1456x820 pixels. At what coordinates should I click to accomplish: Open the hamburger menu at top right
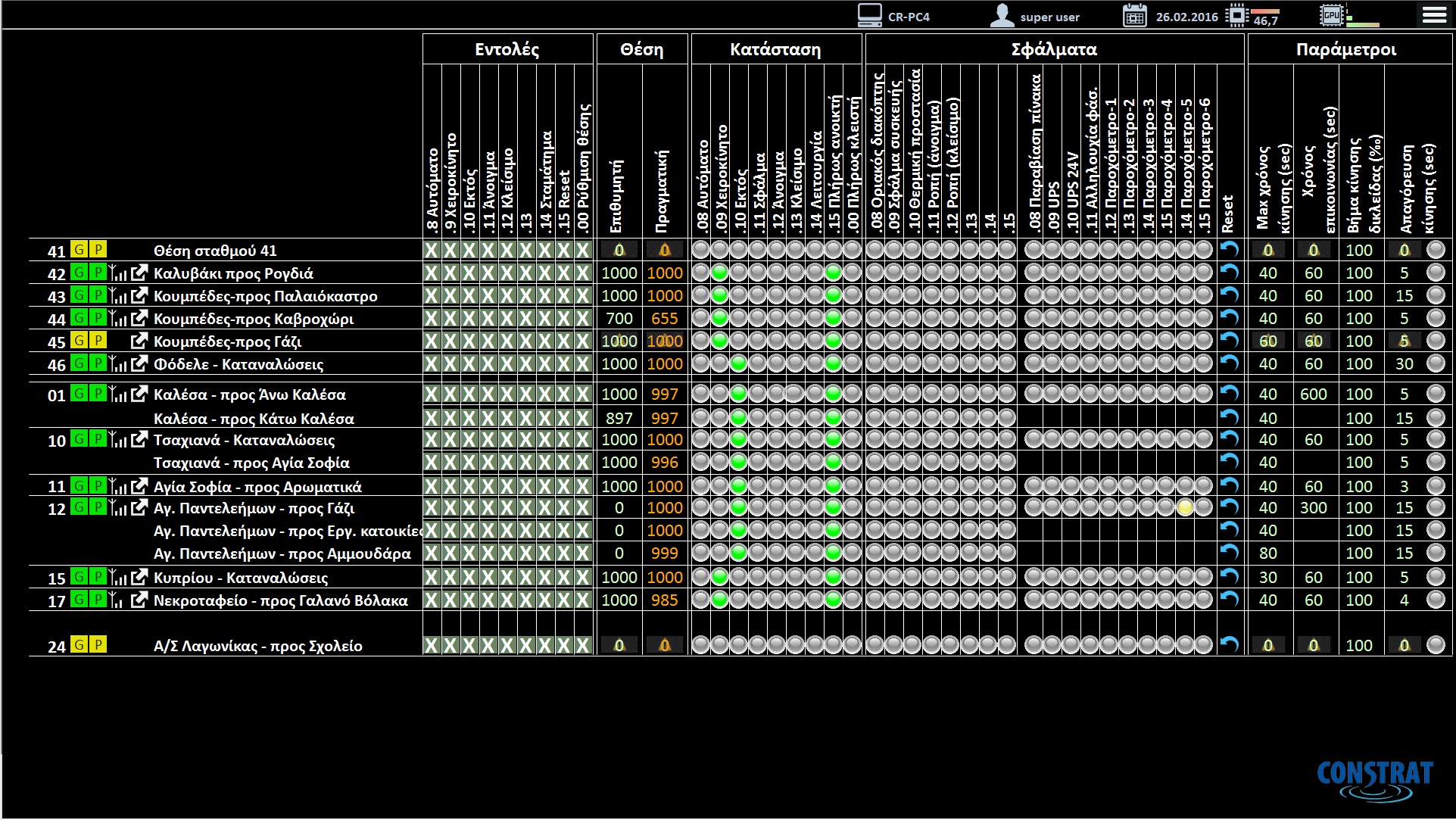(x=1434, y=15)
